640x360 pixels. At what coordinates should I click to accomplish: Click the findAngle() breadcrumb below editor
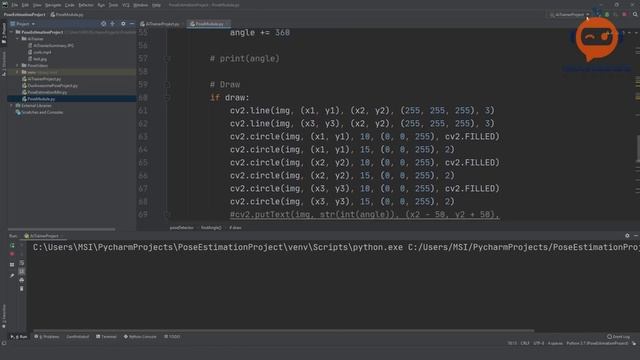coord(211,228)
